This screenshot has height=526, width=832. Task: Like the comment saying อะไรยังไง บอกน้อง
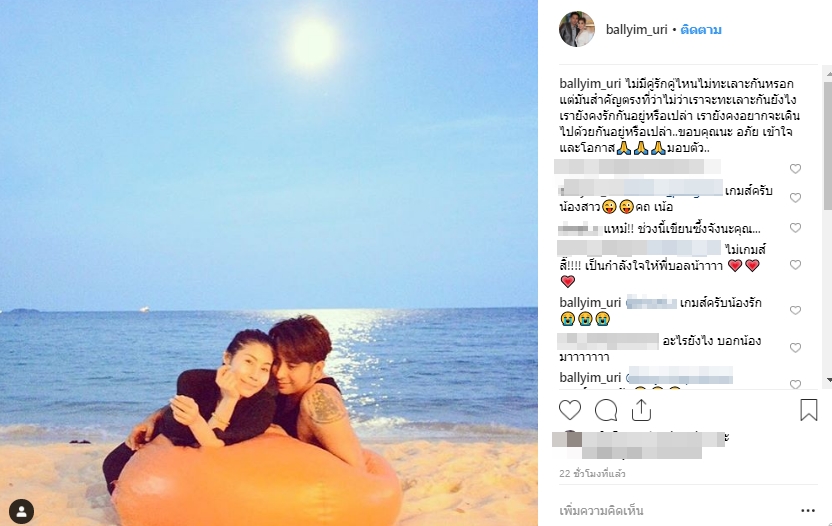(x=795, y=348)
